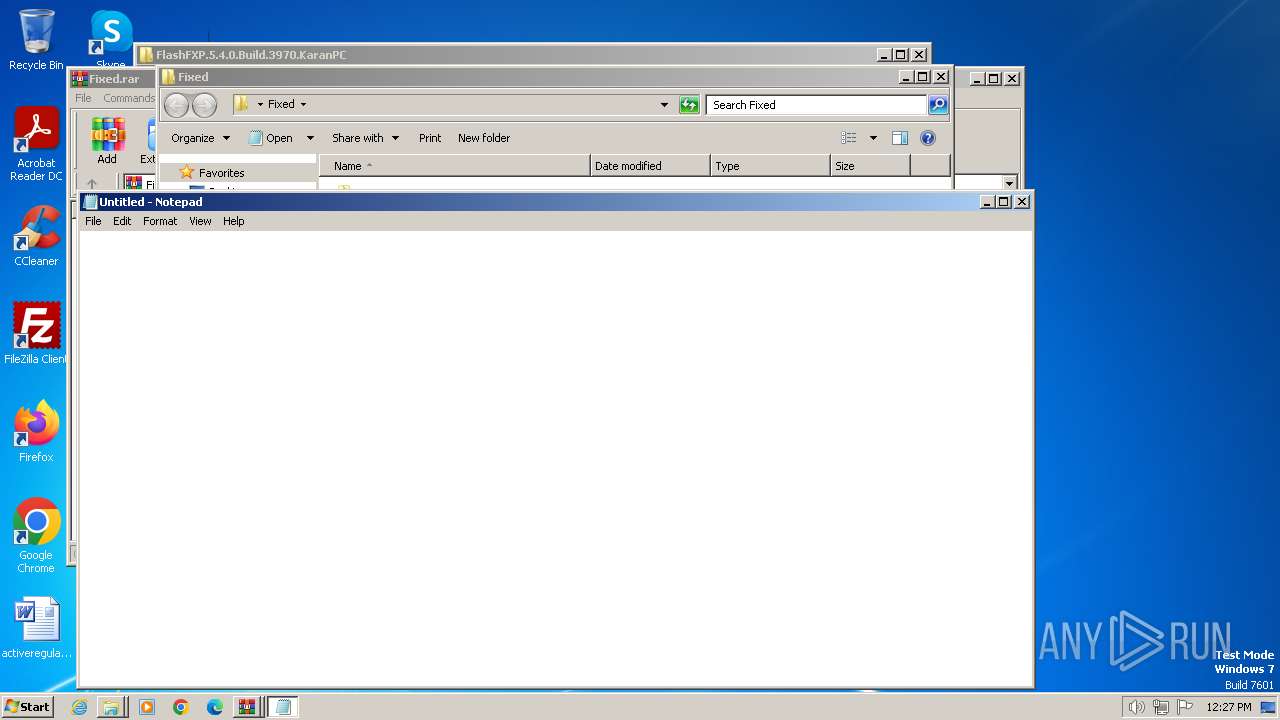Click the taskbar clock showing 12:27 PM
The width and height of the screenshot is (1280, 720).
[x=1228, y=707]
